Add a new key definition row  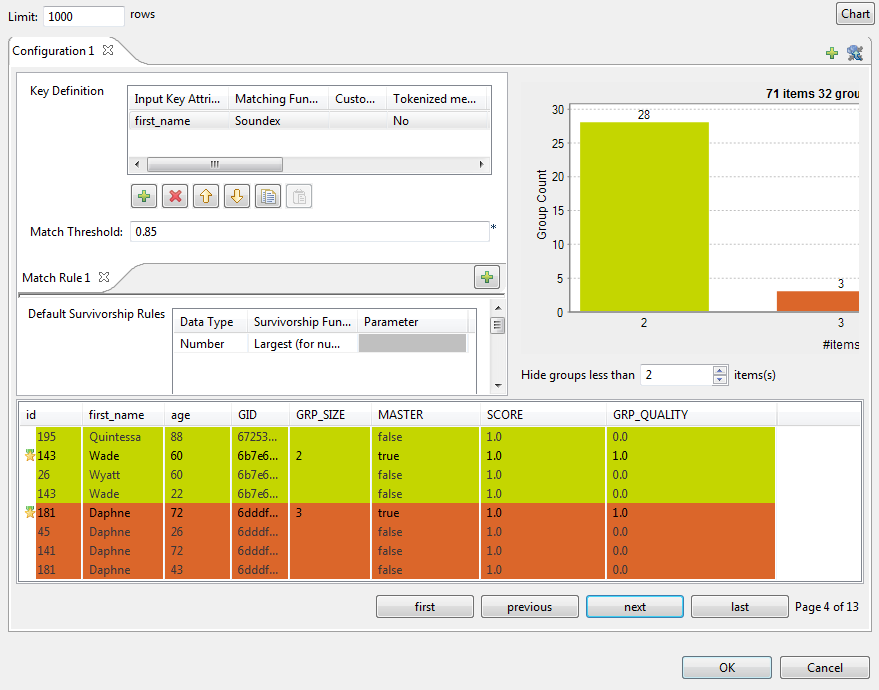point(145,197)
